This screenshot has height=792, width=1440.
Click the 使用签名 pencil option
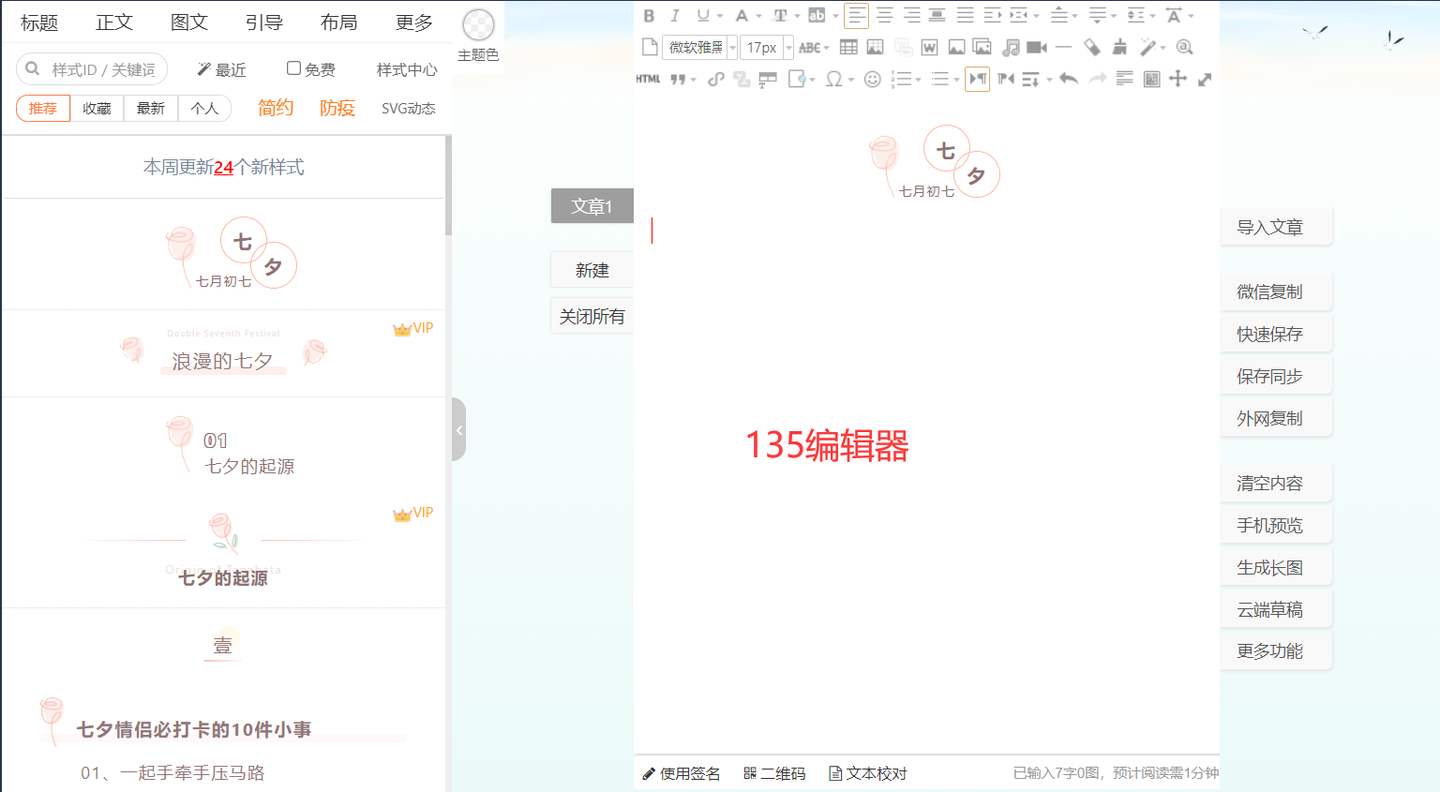[681, 773]
